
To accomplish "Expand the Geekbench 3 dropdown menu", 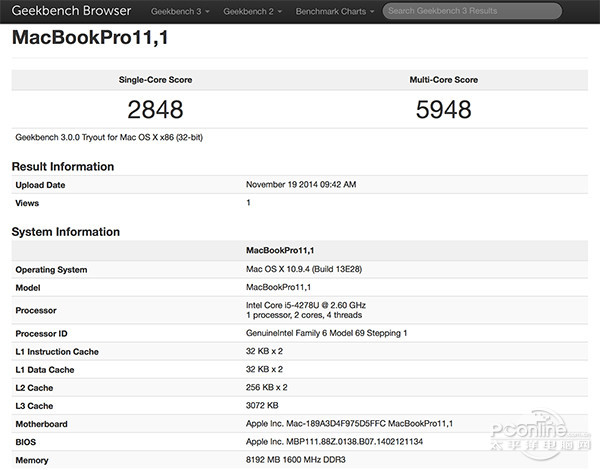I will tap(180, 11).
